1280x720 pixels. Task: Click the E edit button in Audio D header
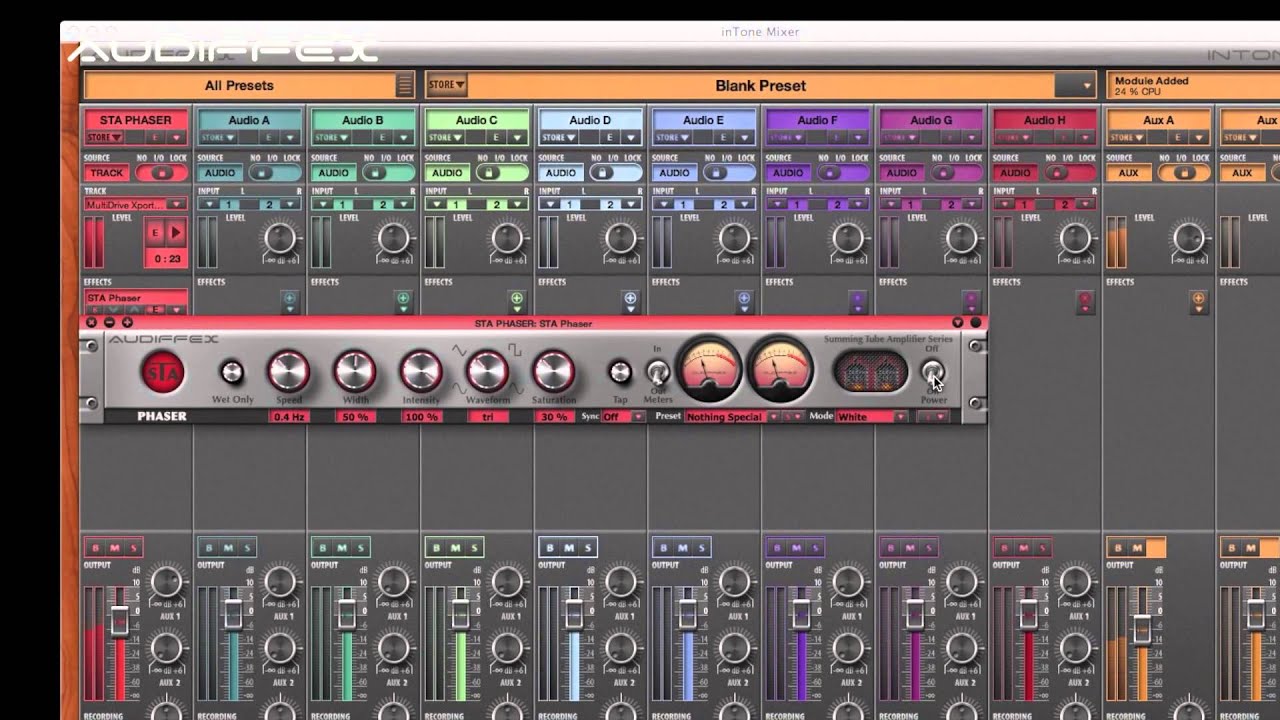click(x=610, y=138)
